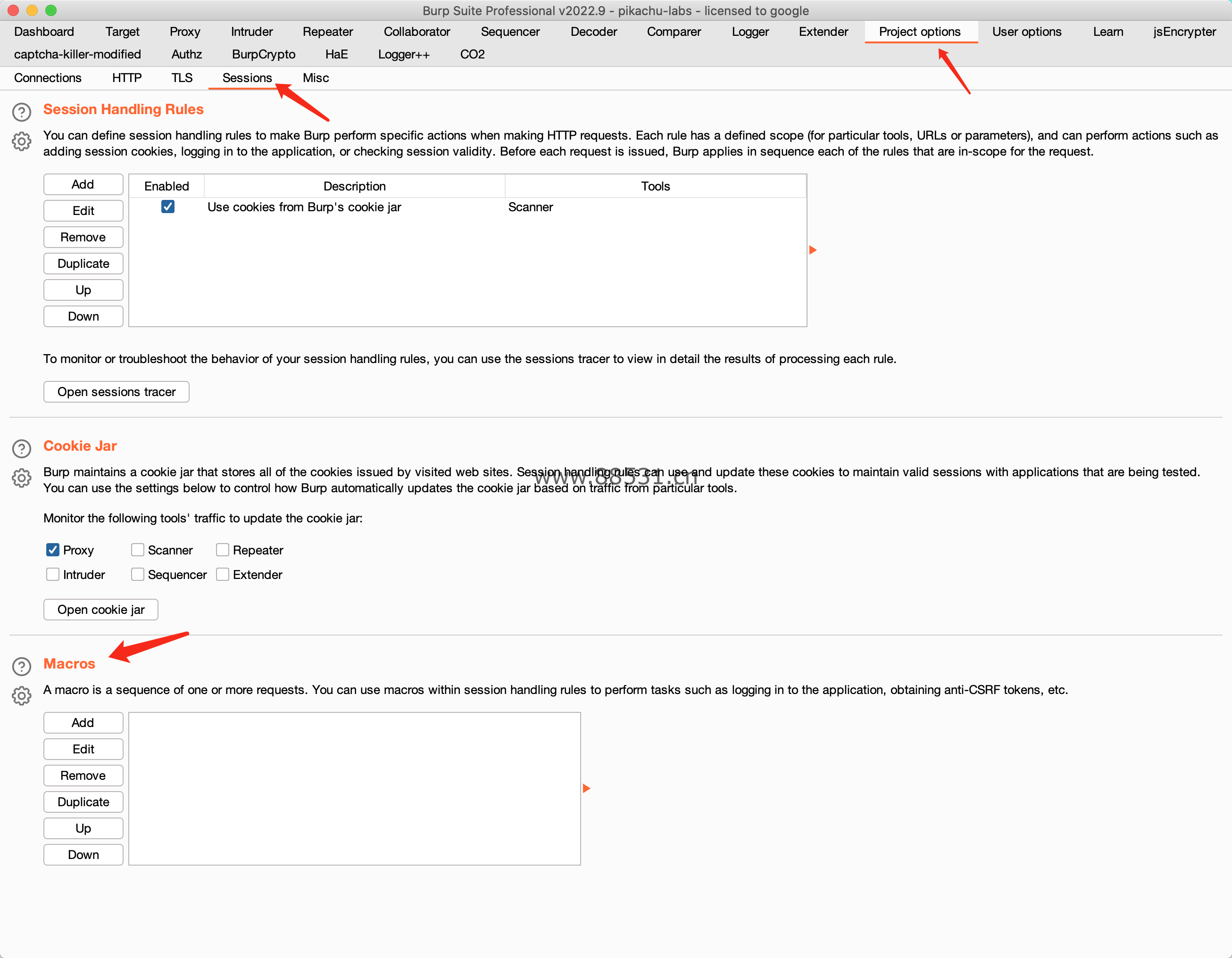Remove the session handling rule
Screen dimensions: 1232x958
[83, 238]
